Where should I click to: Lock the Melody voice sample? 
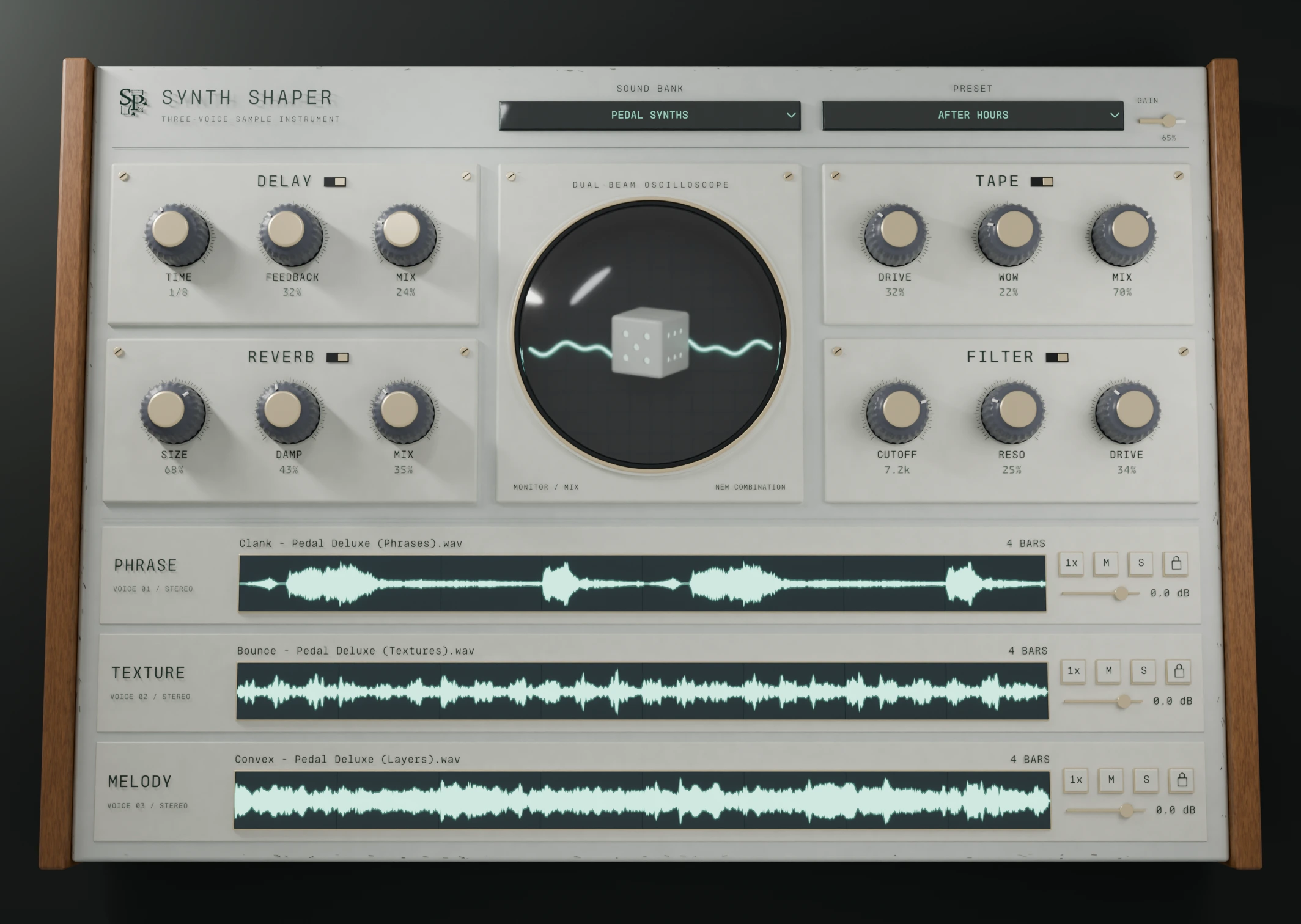tap(1182, 780)
